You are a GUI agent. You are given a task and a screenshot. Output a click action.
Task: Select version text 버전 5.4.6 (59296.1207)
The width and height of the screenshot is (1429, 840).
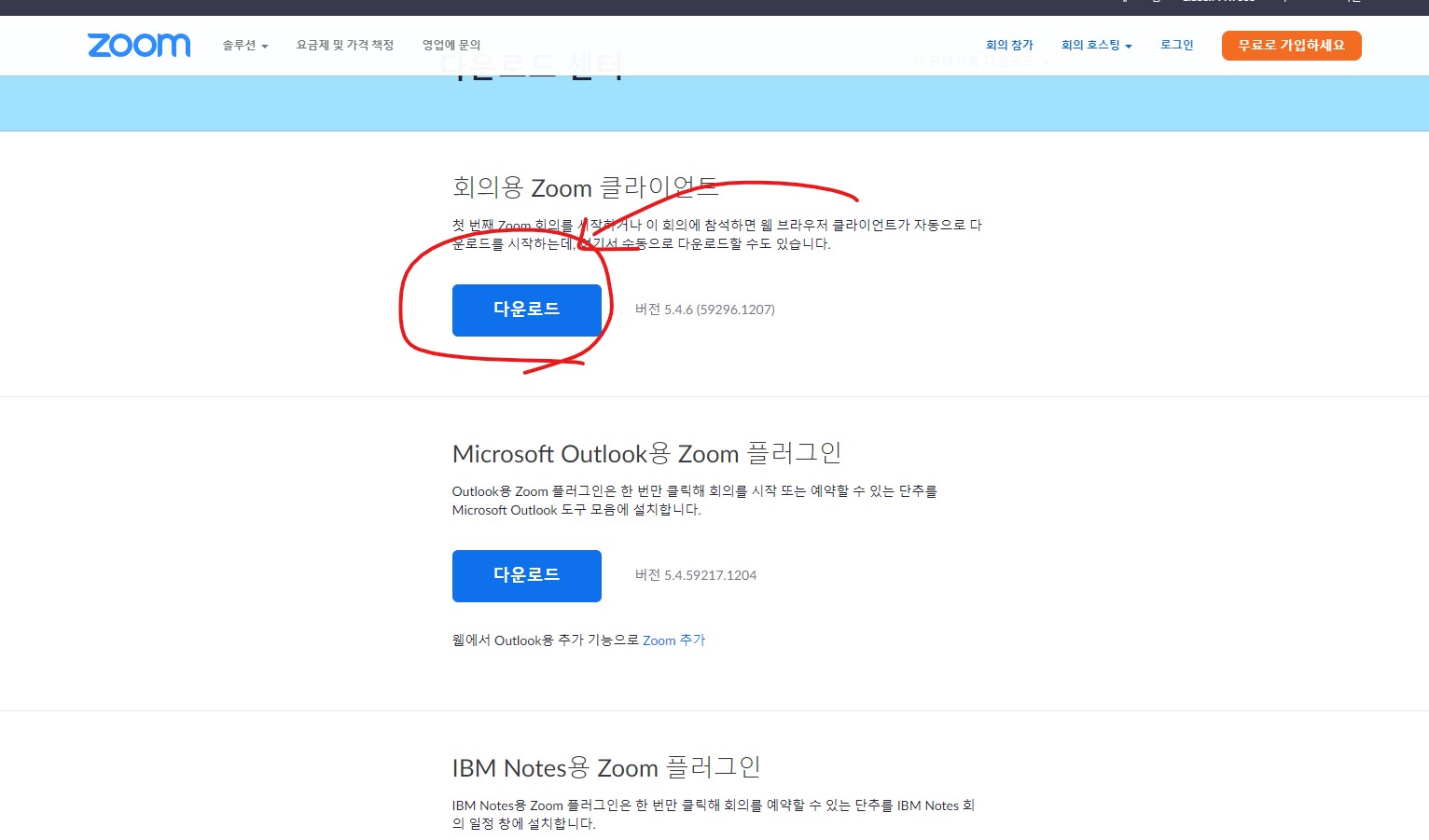coord(705,310)
